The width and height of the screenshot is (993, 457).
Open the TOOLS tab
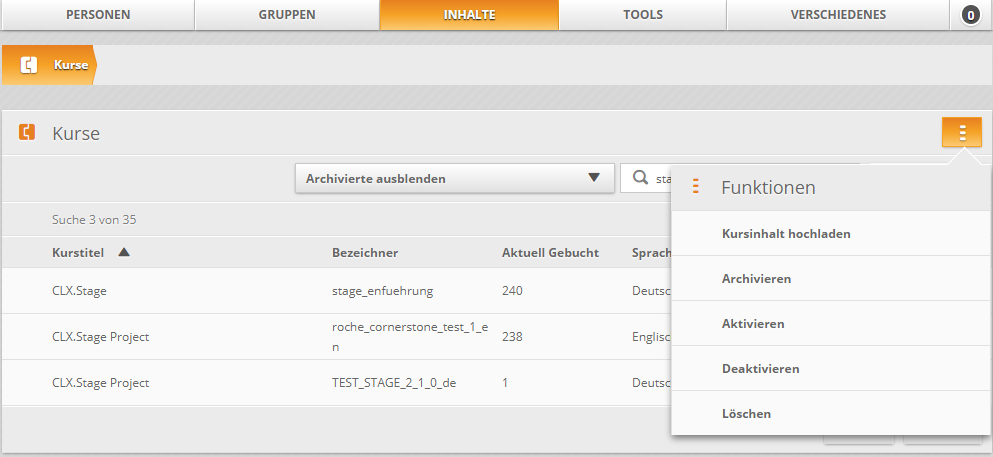642,15
